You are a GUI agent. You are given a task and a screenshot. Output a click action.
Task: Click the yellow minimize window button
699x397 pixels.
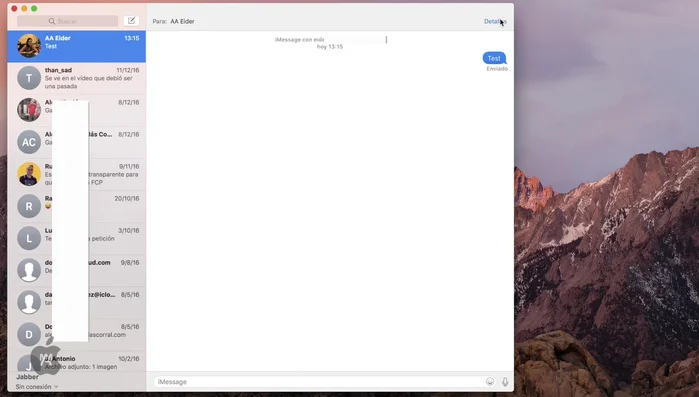click(x=24, y=8)
